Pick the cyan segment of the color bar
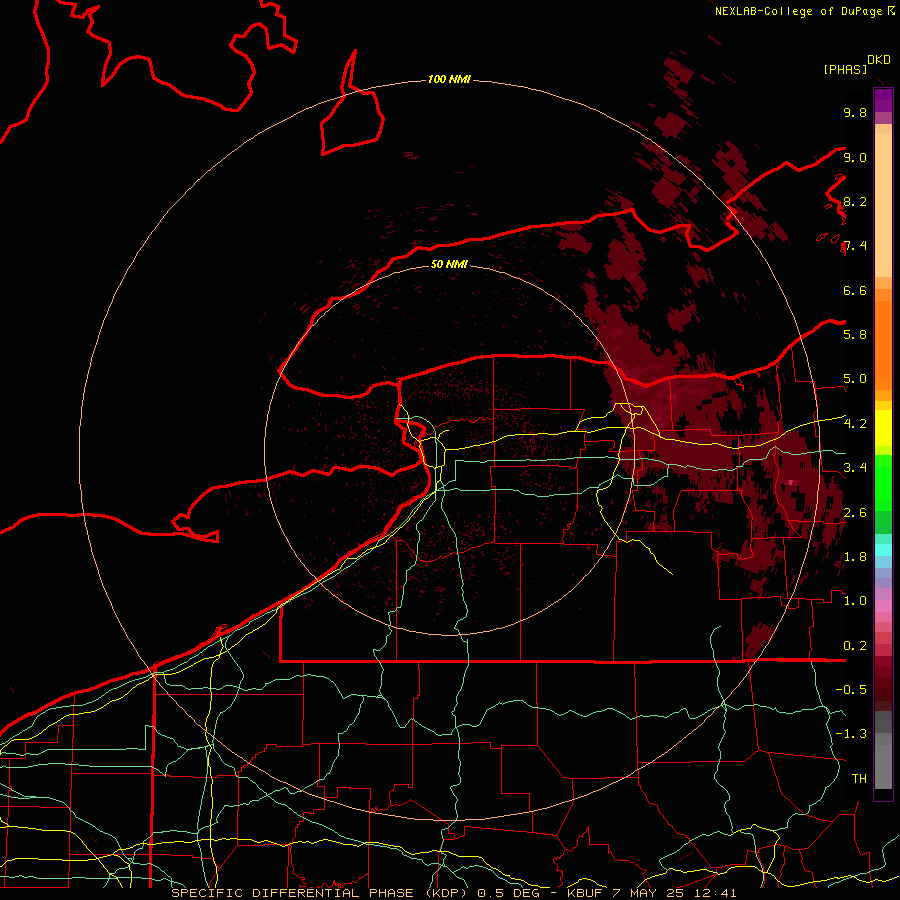Viewport: 900px width, 900px height. (883, 550)
